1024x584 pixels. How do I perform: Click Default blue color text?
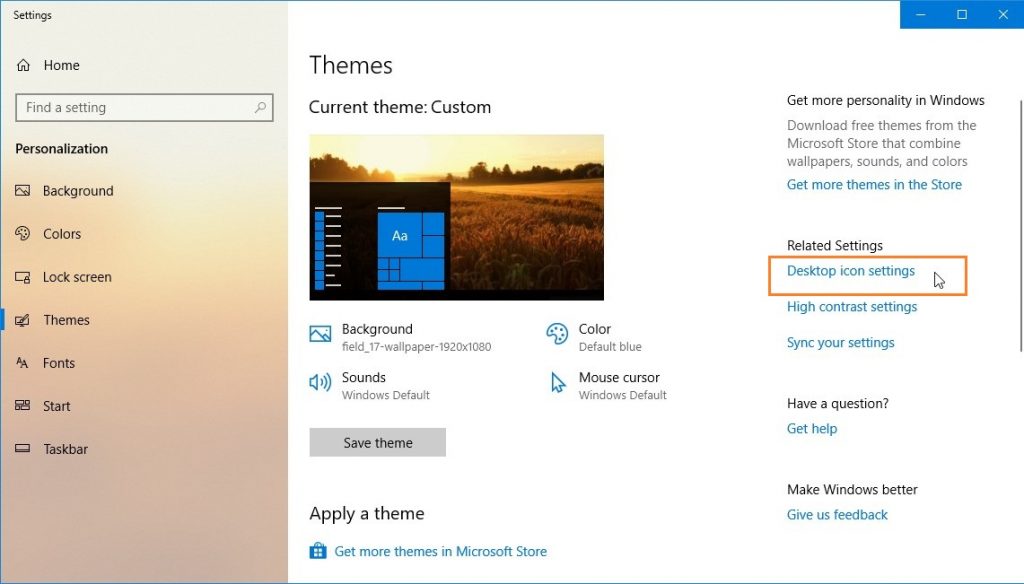pyautogui.click(x=610, y=347)
